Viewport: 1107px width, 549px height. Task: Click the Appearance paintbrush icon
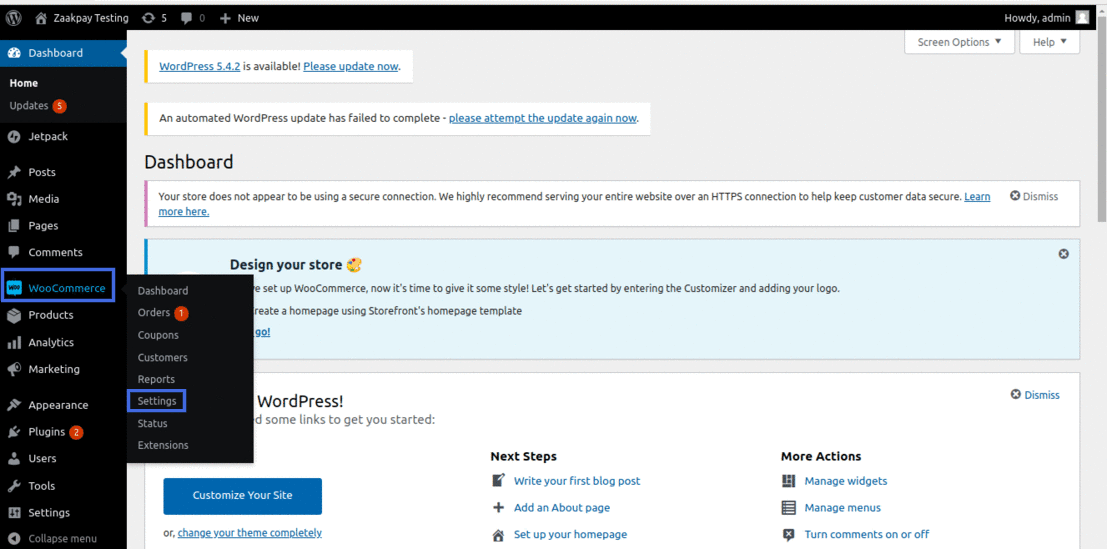click(x=13, y=405)
